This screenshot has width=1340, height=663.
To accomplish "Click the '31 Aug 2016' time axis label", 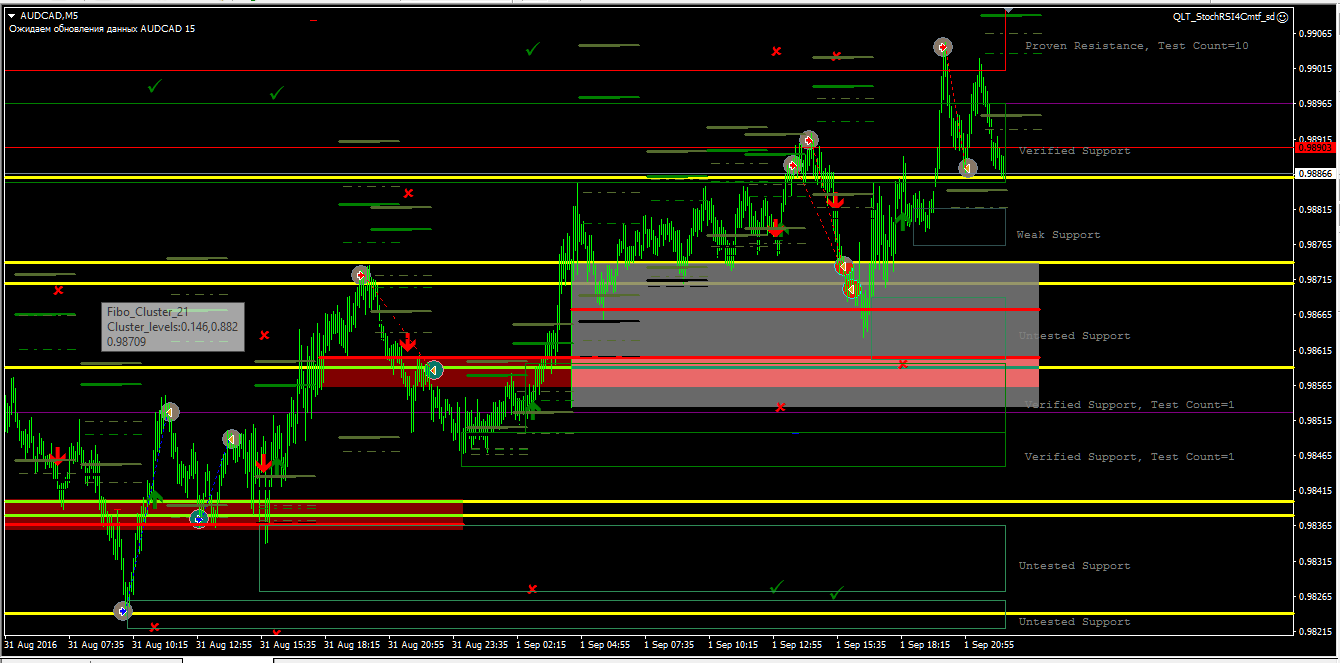I will pyautogui.click(x=31, y=645).
